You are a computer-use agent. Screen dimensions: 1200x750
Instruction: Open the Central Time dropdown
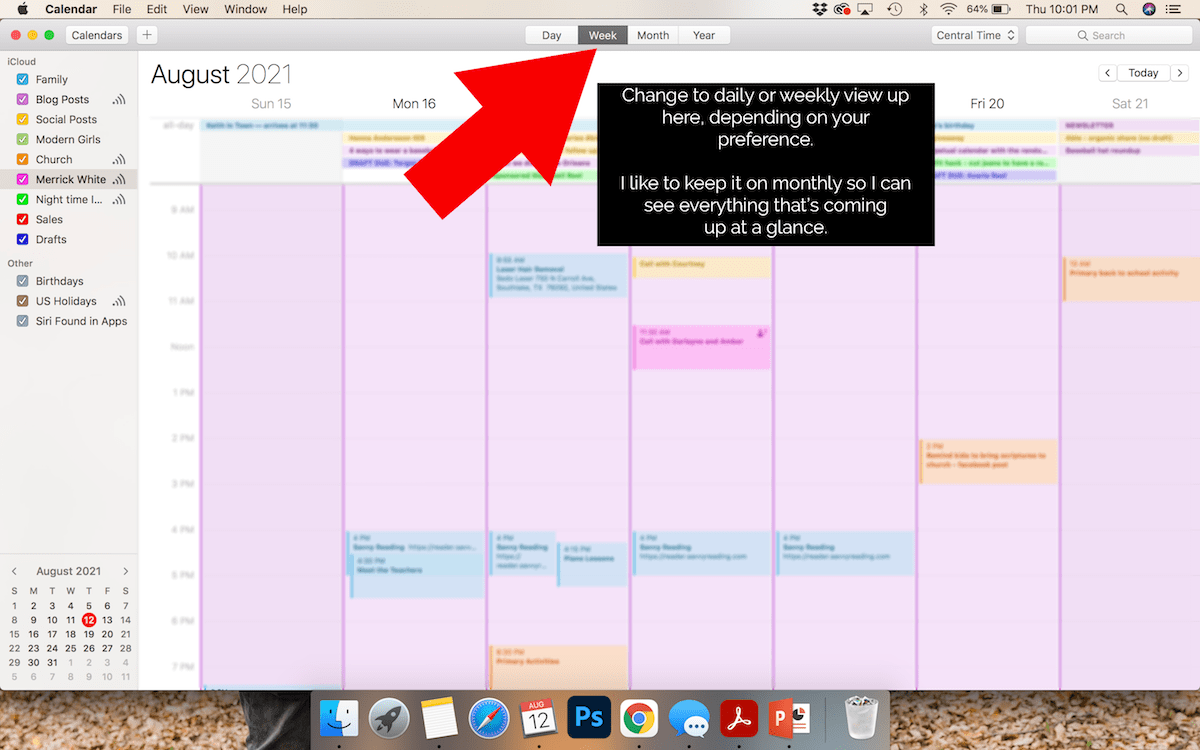[x=974, y=34]
